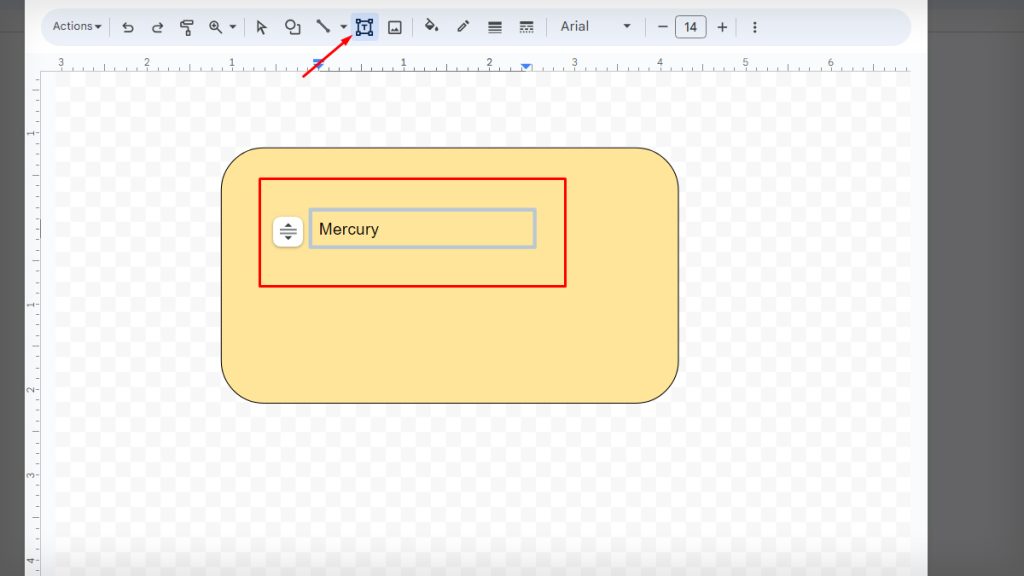1024x576 pixels.
Task: Open the Actions menu
Action: (x=74, y=27)
